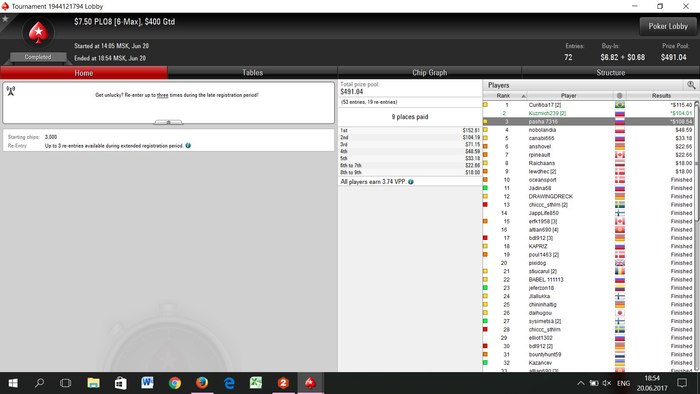Click the '6th to 7th' payout row
Screen dimensions: 700x394
410,165
